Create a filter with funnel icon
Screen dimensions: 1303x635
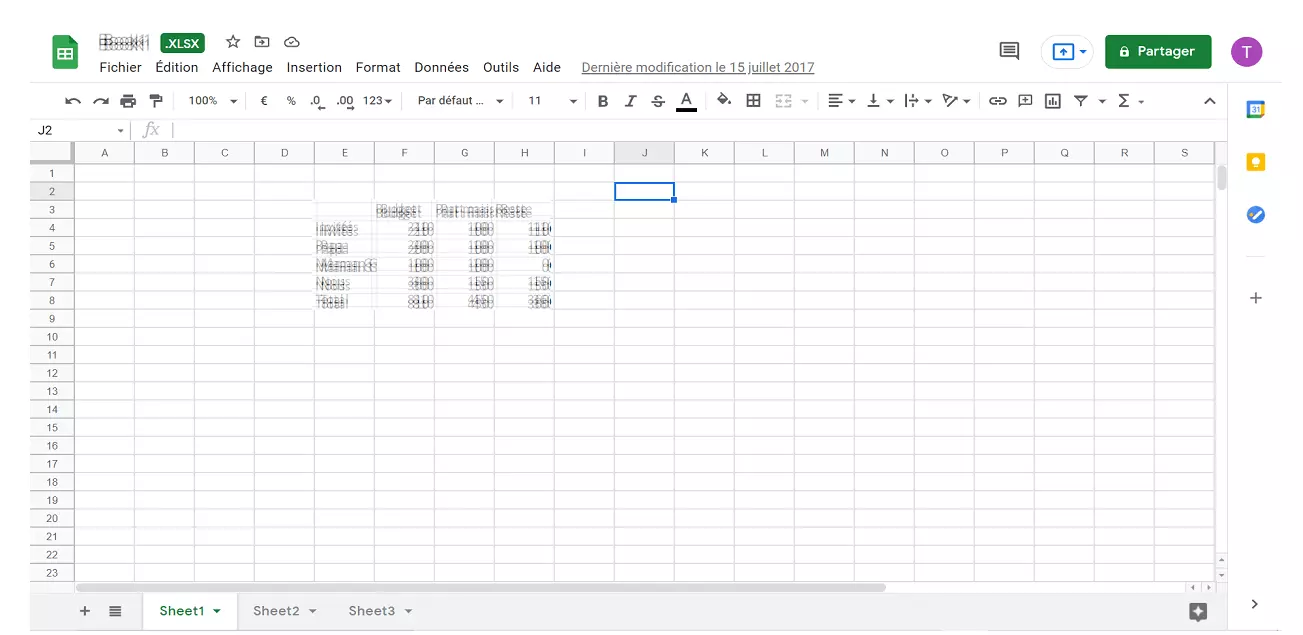(x=1081, y=101)
